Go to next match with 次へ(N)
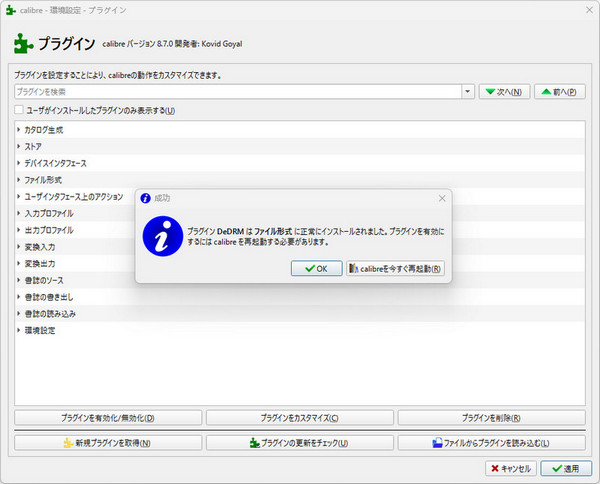600x484 pixels. pos(504,92)
